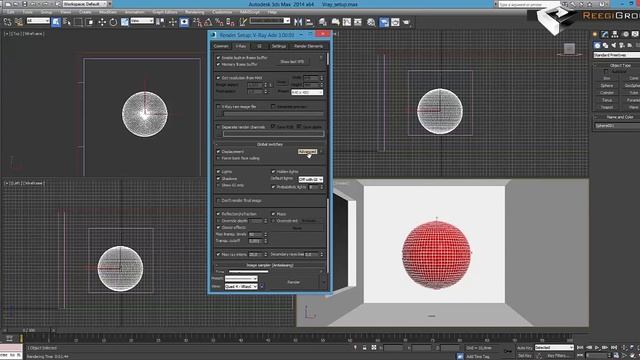Image resolution: width=640 pixels, height=360 pixels.
Task: Switch to the Common tab
Action: click(221, 46)
